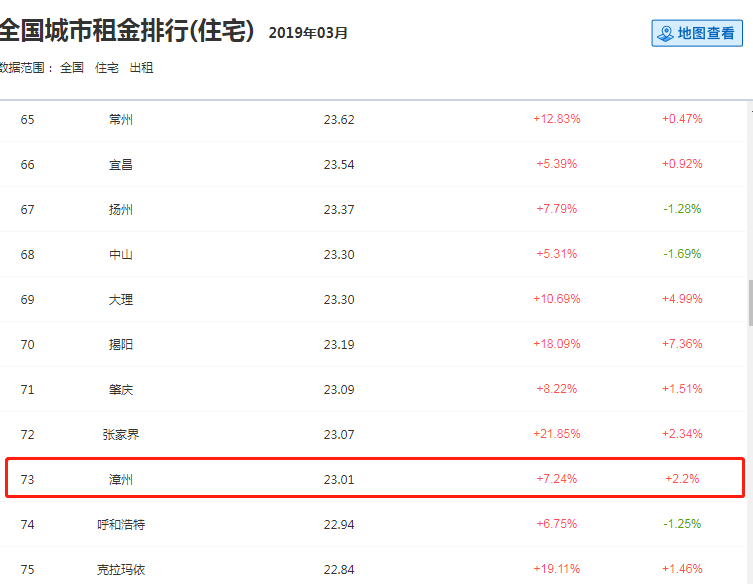Open the city link 扬州
This screenshot has height=584, width=753.
(121, 209)
